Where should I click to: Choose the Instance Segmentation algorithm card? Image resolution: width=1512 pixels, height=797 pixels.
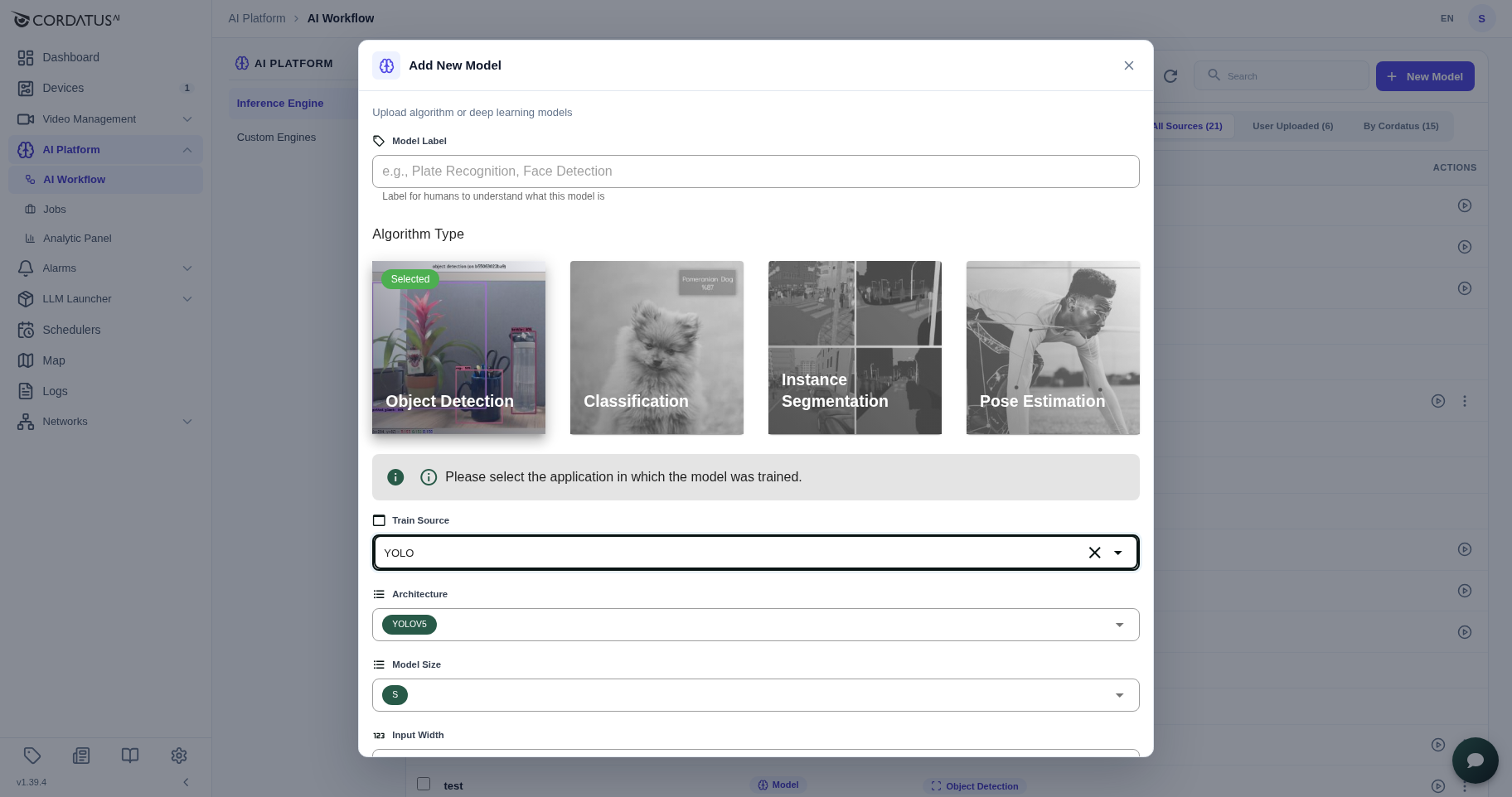[x=855, y=348]
